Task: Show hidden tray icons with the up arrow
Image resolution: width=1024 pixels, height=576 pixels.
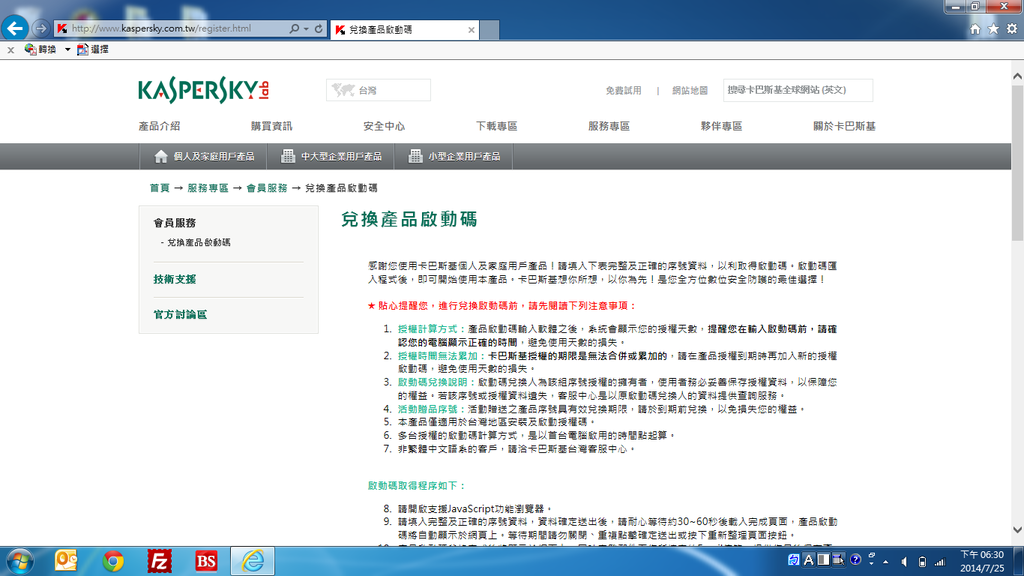Action: pyautogui.click(x=886, y=562)
